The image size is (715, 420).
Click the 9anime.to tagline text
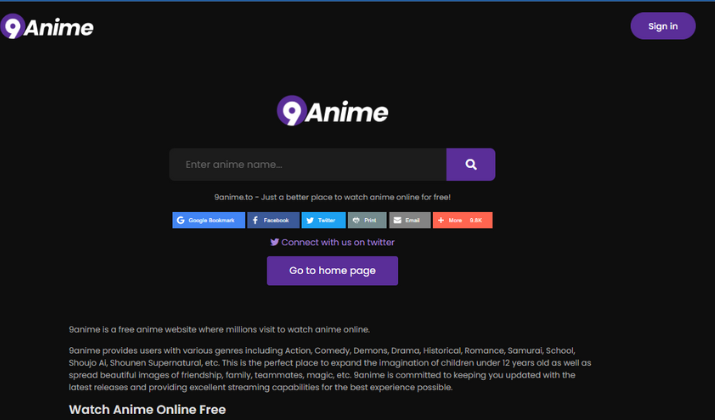[x=332, y=197]
